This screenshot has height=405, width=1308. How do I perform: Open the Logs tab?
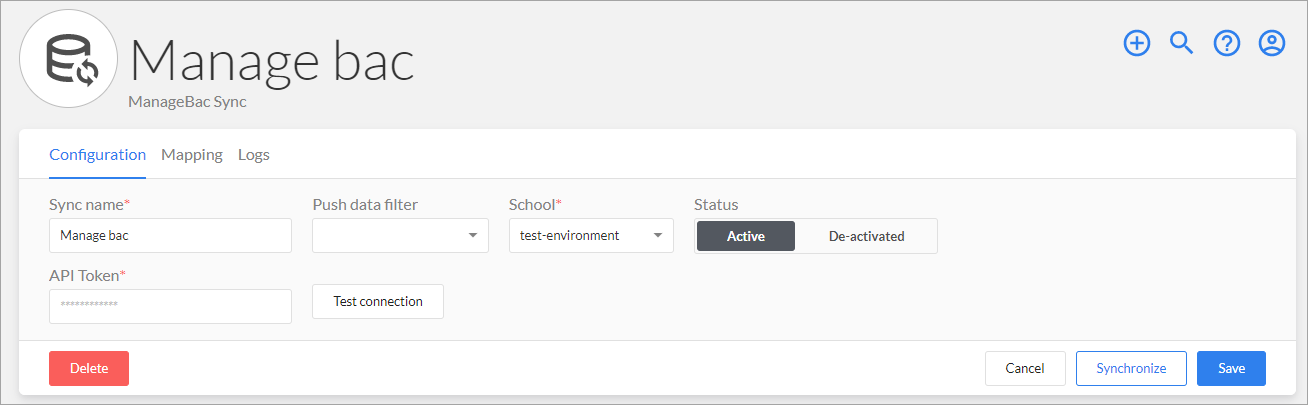tap(254, 155)
